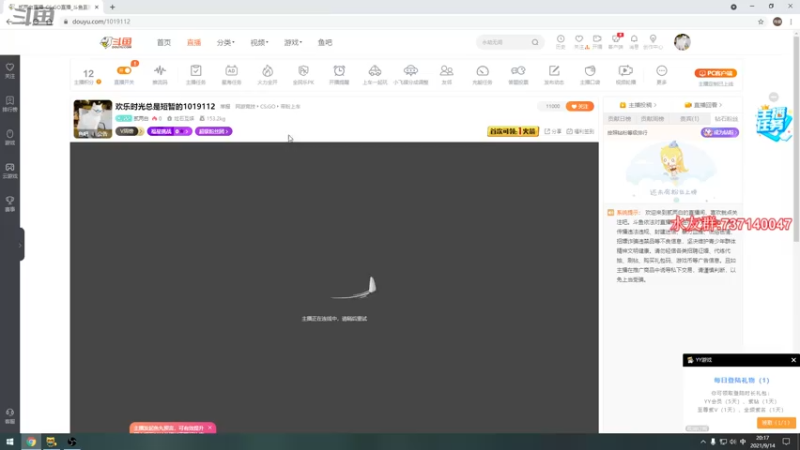Click the orange 关注 follow button

580,106
